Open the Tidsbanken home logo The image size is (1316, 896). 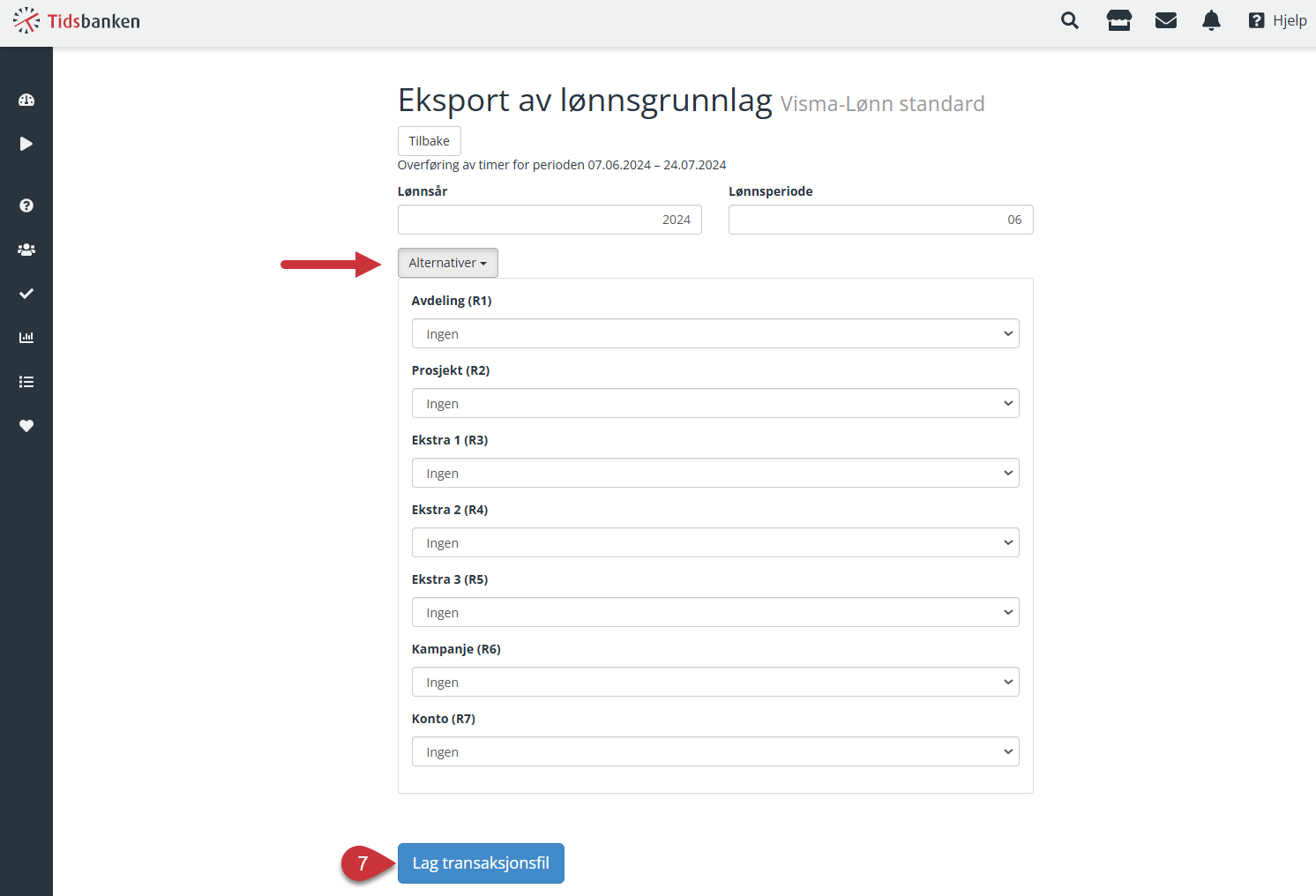tap(77, 21)
